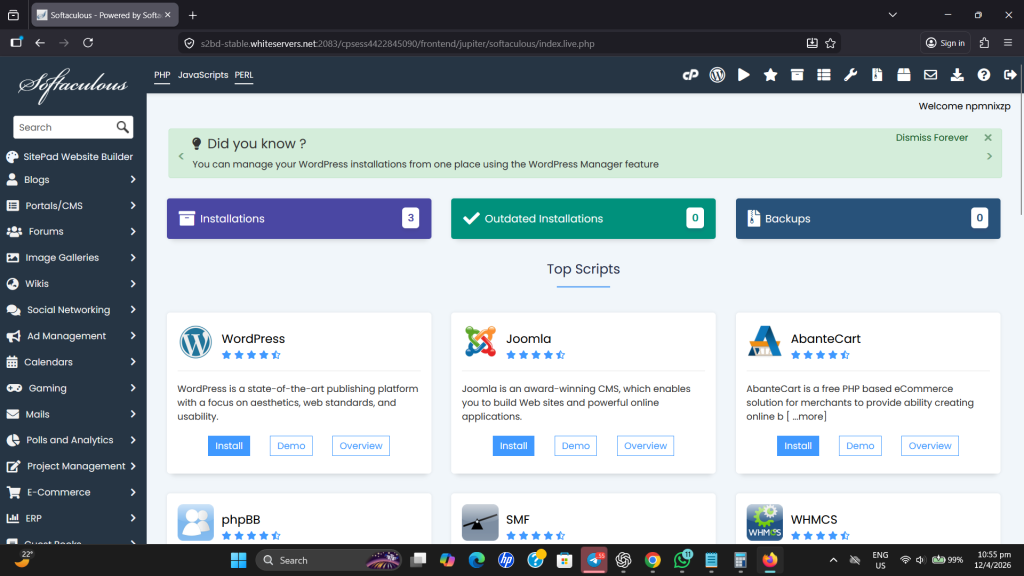Bookmark this page with star icon
The width and height of the screenshot is (1024, 576).
[x=830, y=44]
